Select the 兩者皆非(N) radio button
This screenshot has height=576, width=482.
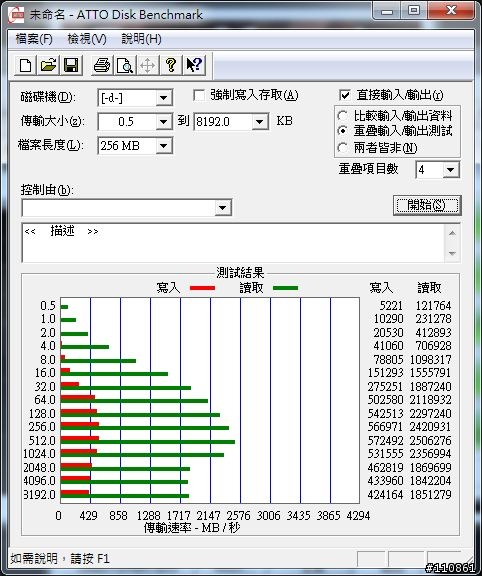[343, 148]
